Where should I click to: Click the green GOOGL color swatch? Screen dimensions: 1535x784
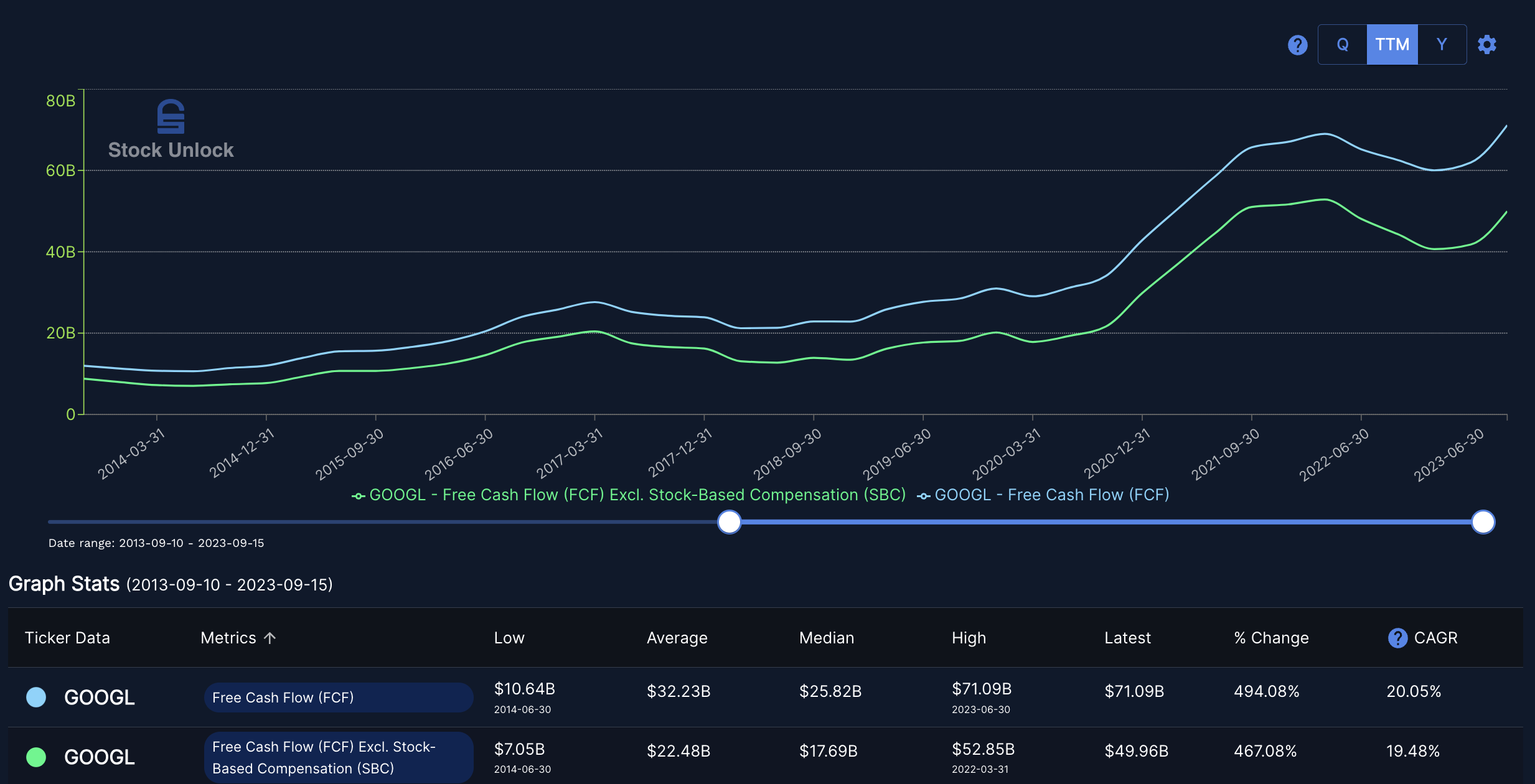pyautogui.click(x=36, y=757)
